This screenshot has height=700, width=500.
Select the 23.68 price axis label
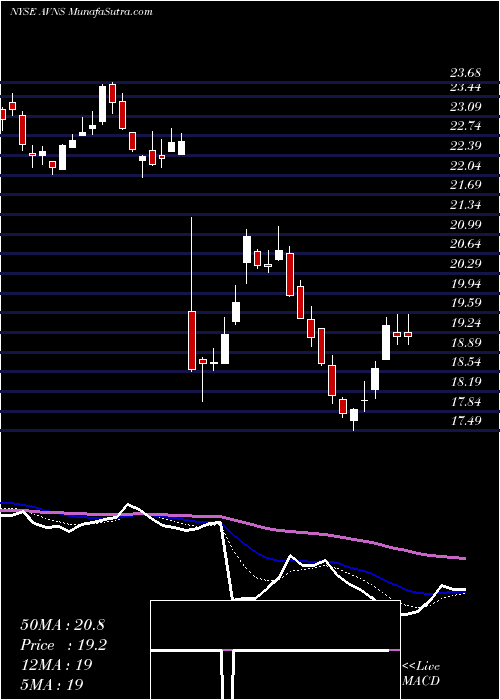point(466,73)
